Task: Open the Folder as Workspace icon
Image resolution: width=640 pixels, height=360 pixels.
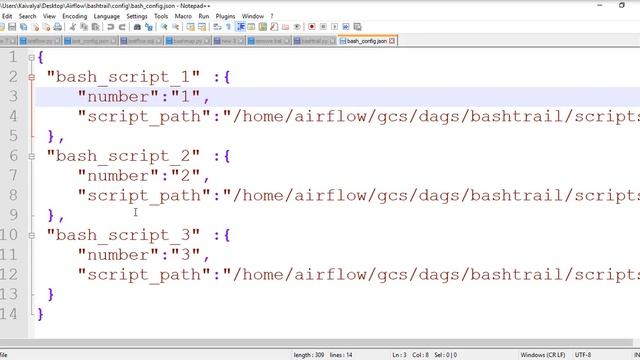Action: (x=286, y=27)
